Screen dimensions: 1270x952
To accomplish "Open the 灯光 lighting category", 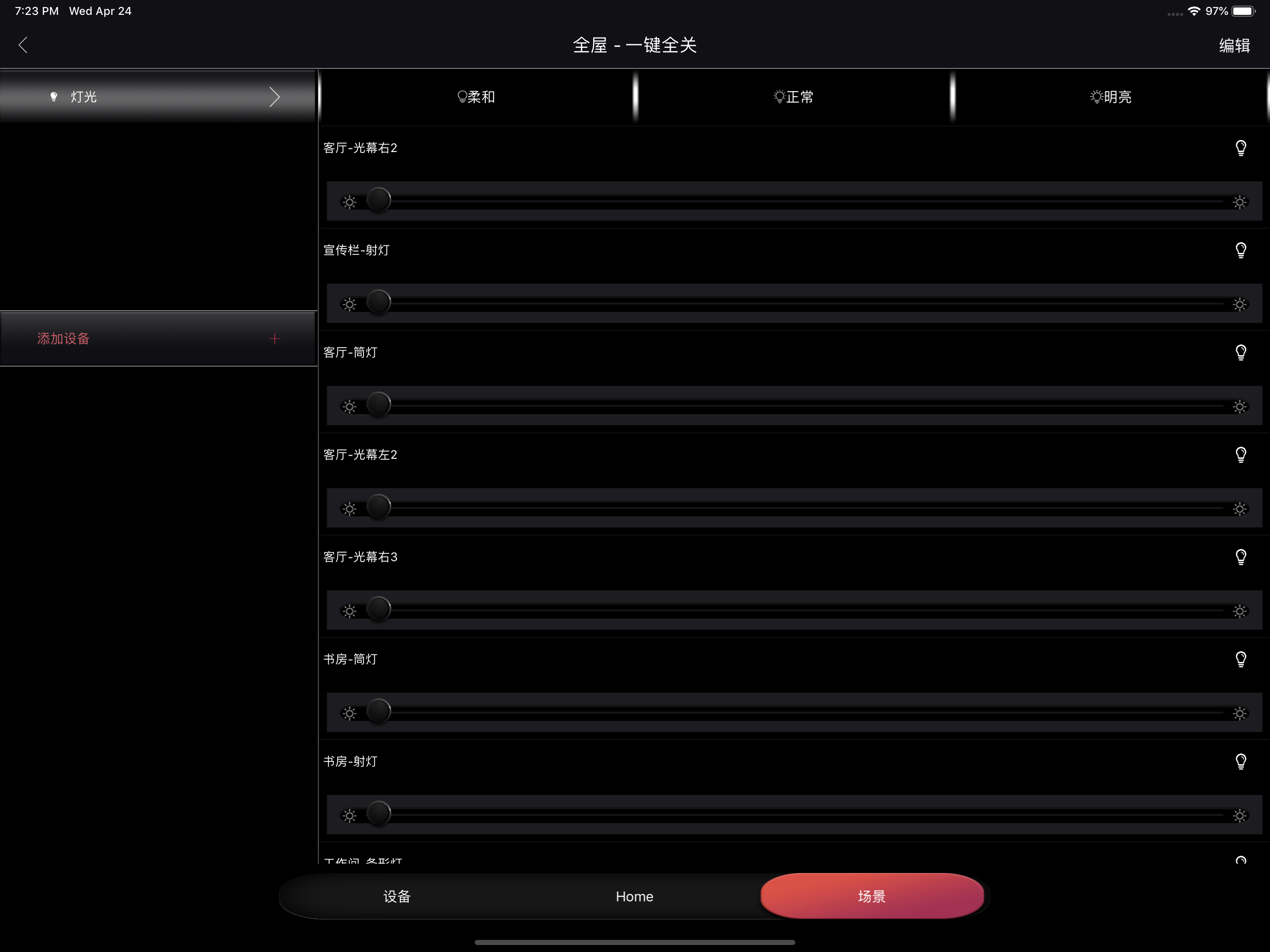I will pos(158,97).
